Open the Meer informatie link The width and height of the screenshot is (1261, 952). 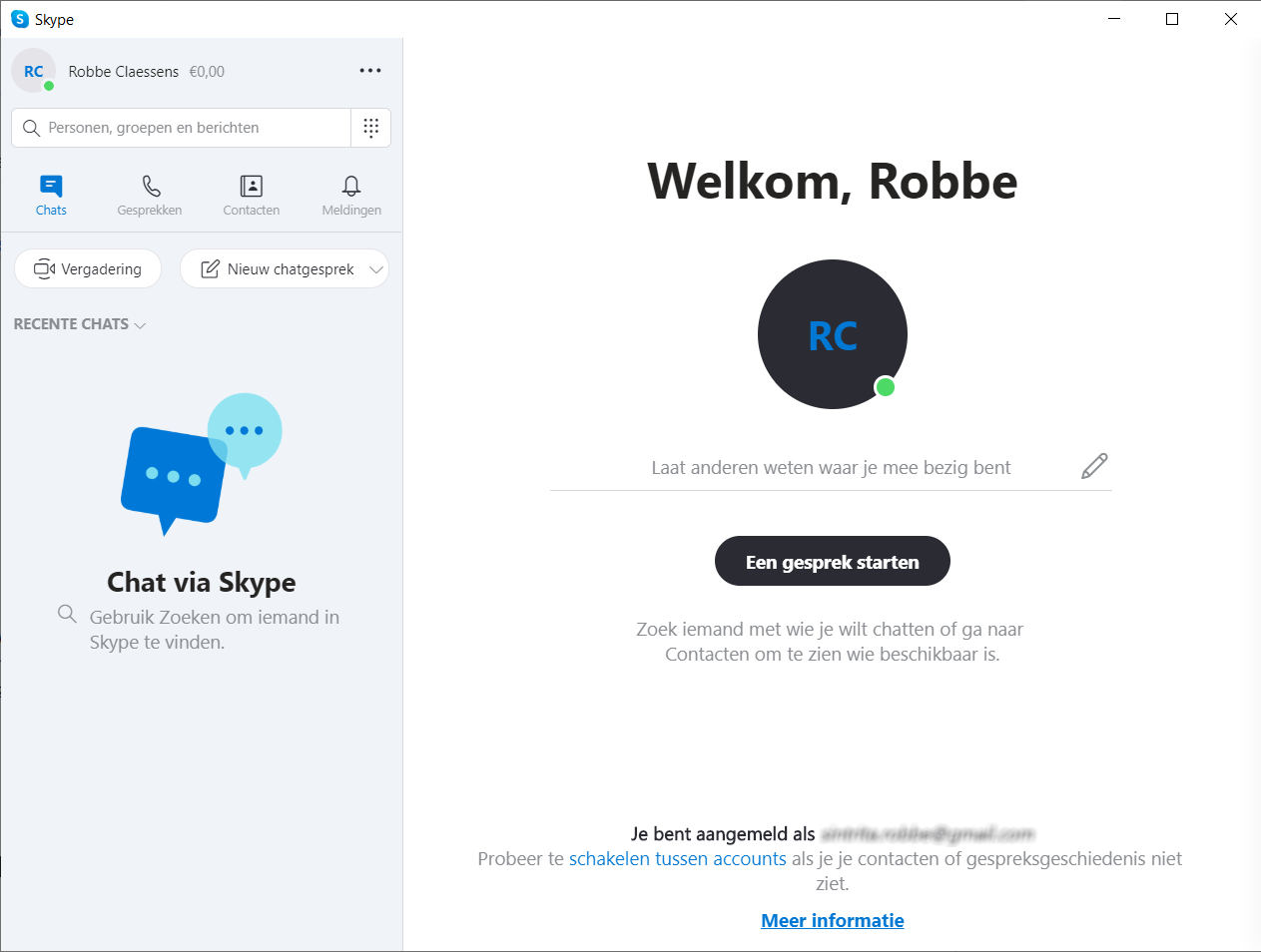point(833,921)
